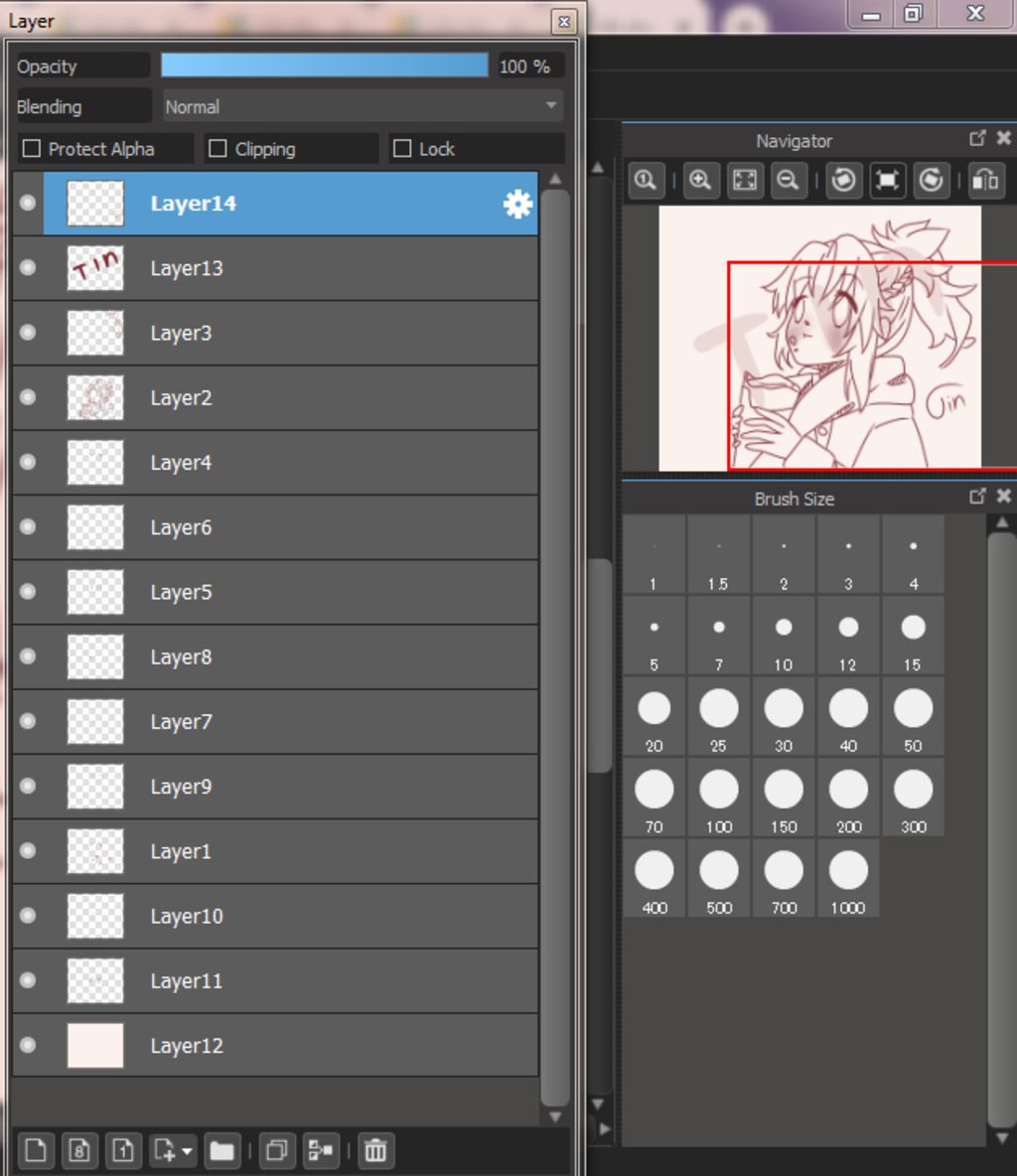Choose brush size 300
Screen dimensions: 1017x1176
tap(913, 798)
